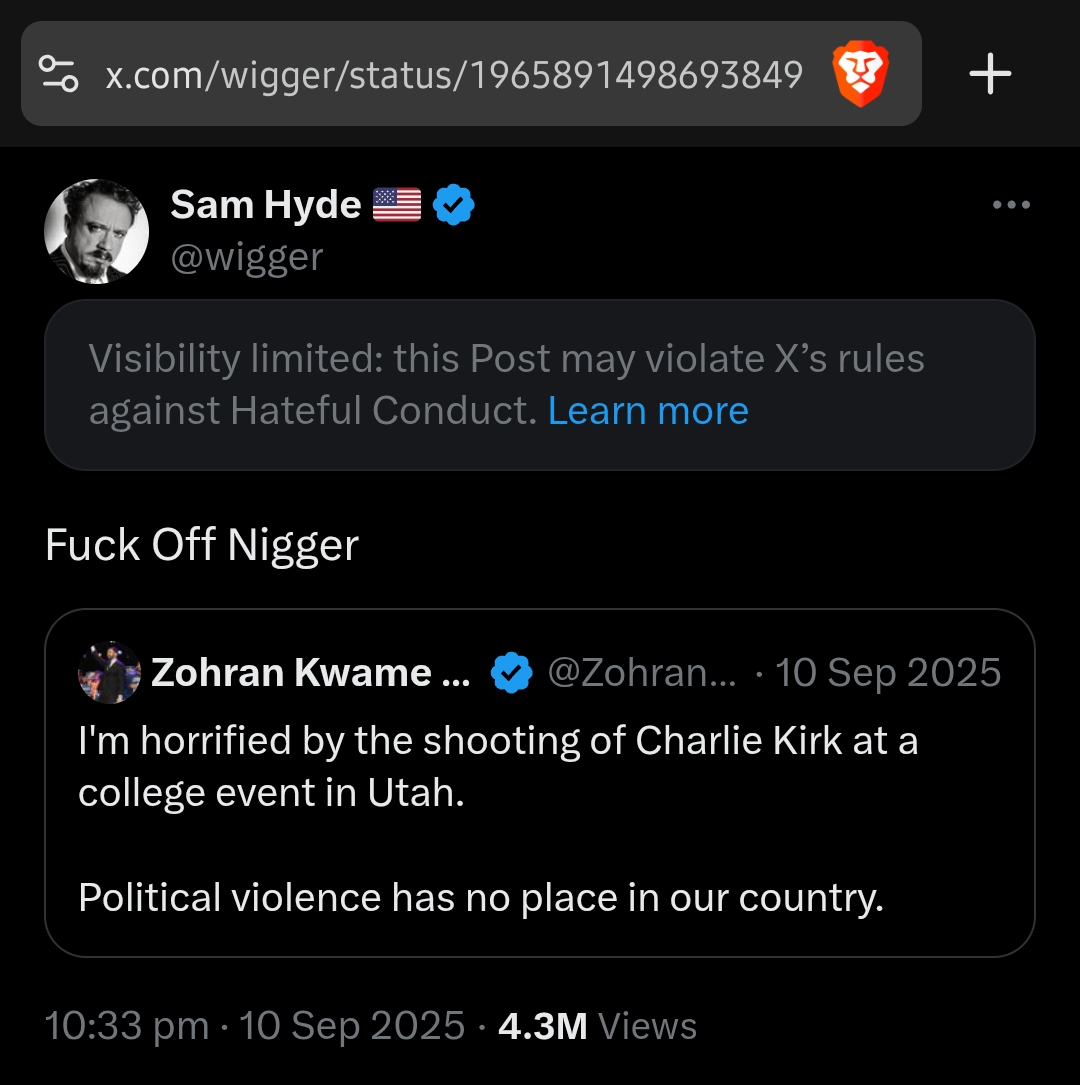Open Zohran Kwame's small profile picture
This screenshot has width=1080, height=1085.
pyautogui.click(x=109, y=673)
